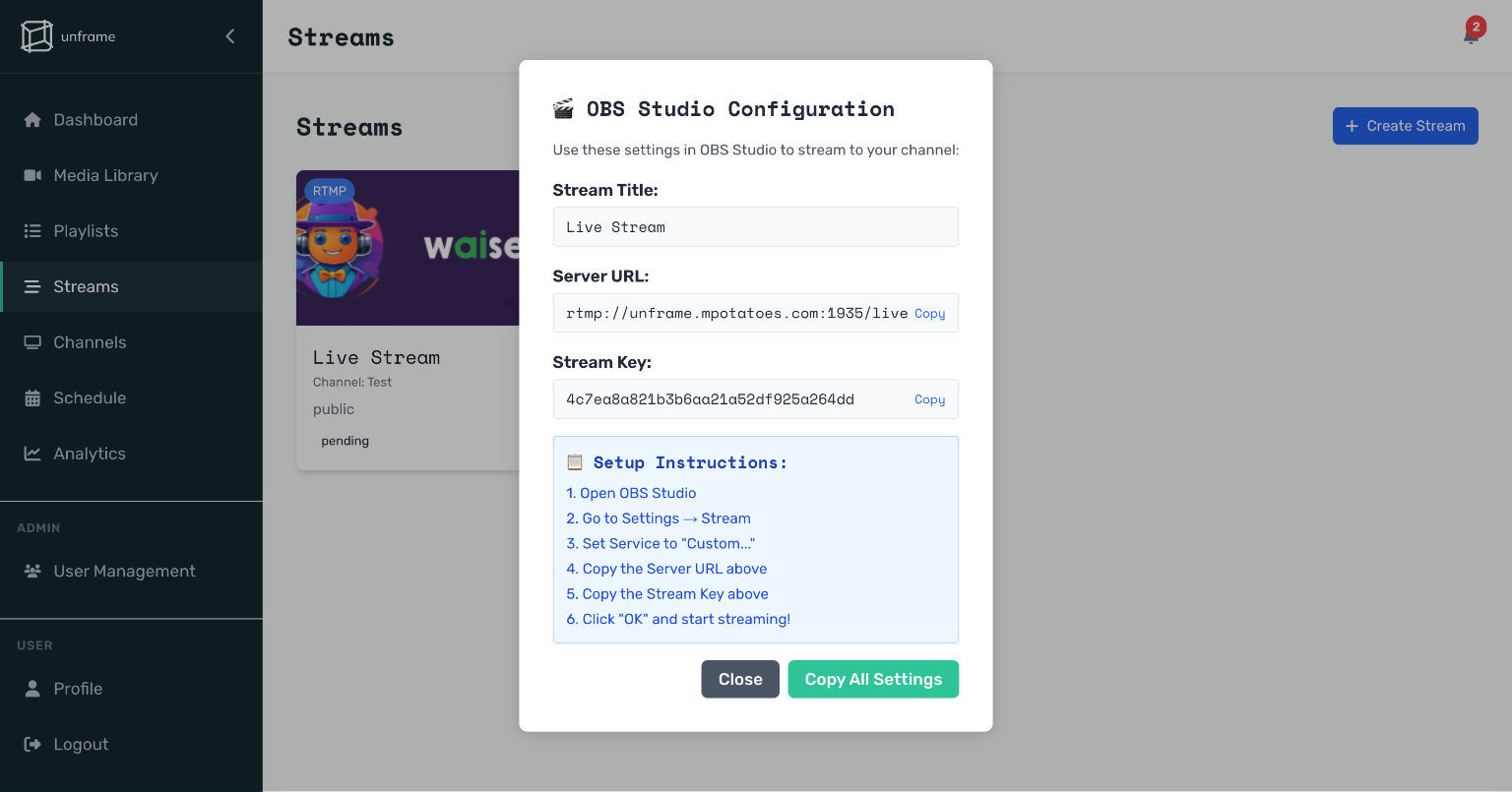The image size is (1512, 792).
Task: Collapse the sidebar with the chevron arrow
Action: tap(230, 36)
